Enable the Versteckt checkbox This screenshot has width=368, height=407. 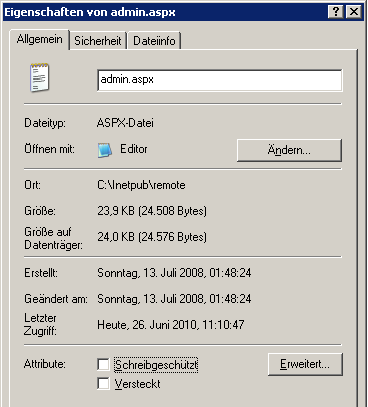(x=103, y=384)
